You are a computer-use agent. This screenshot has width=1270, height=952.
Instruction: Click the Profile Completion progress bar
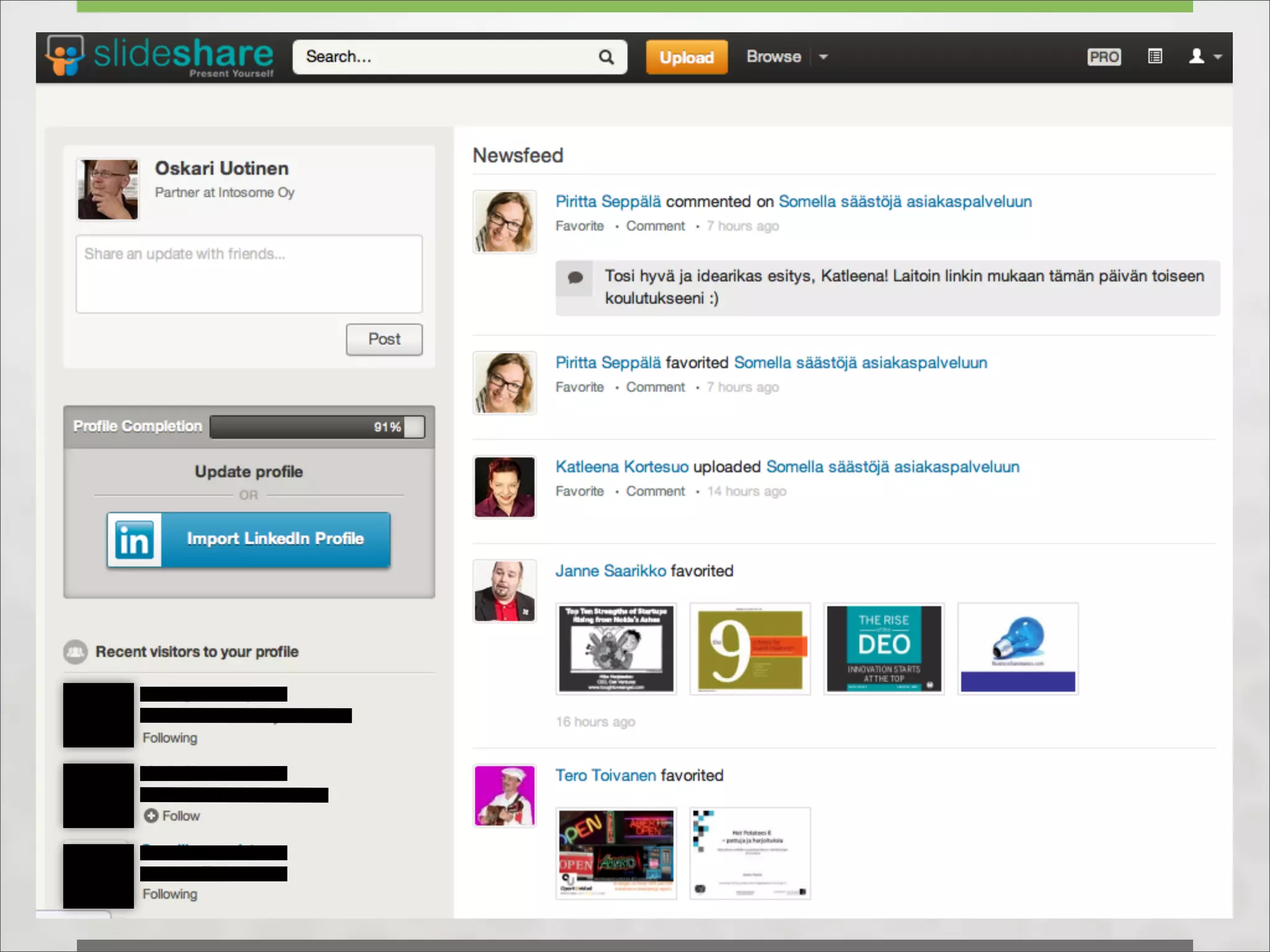coord(317,427)
